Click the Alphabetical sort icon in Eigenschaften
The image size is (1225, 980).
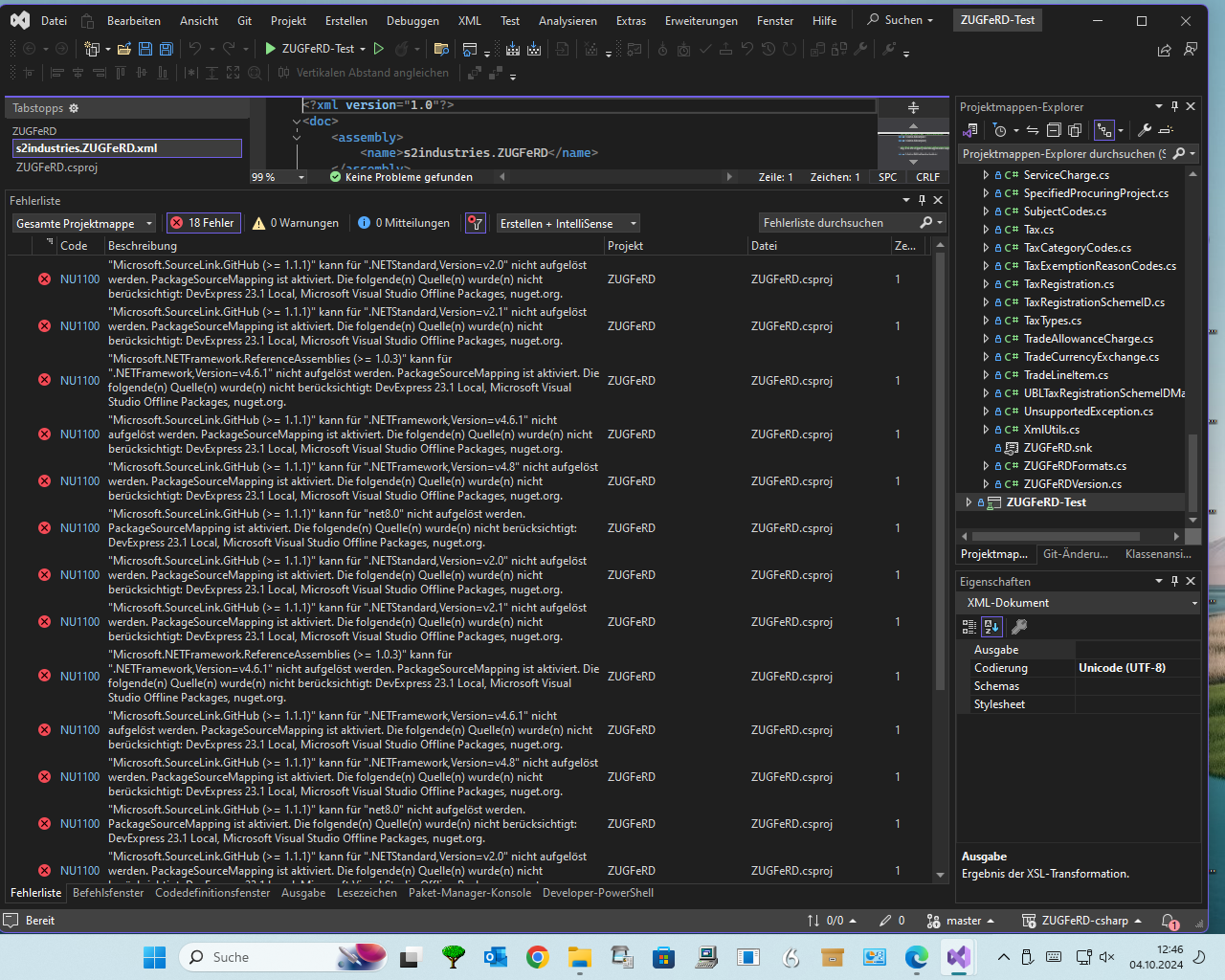click(991, 627)
